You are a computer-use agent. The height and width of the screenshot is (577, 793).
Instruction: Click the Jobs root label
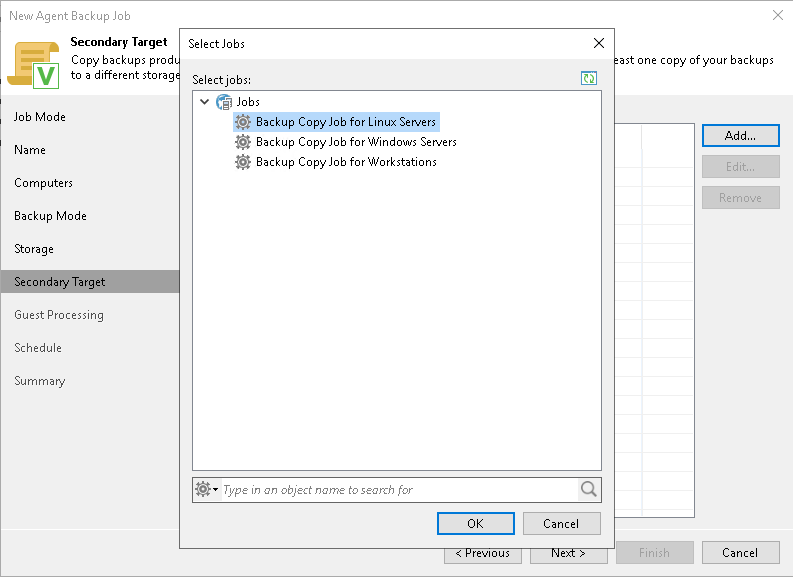click(x=248, y=102)
